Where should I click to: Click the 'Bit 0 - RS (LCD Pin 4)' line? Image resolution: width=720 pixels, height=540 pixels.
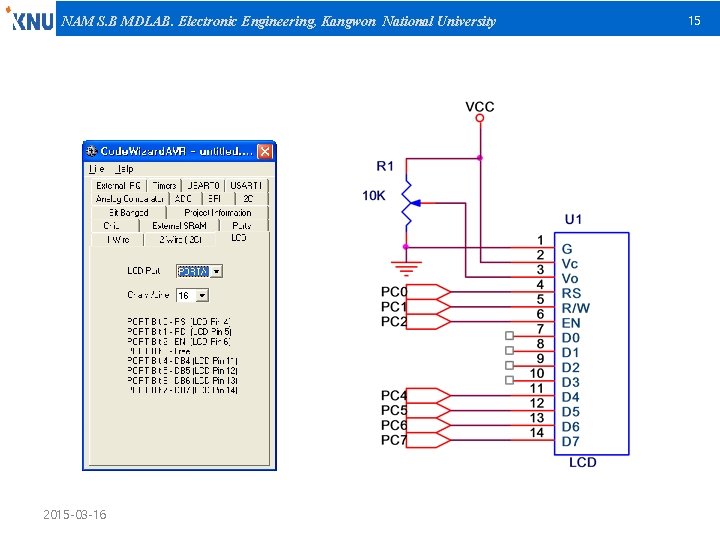pos(179,321)
